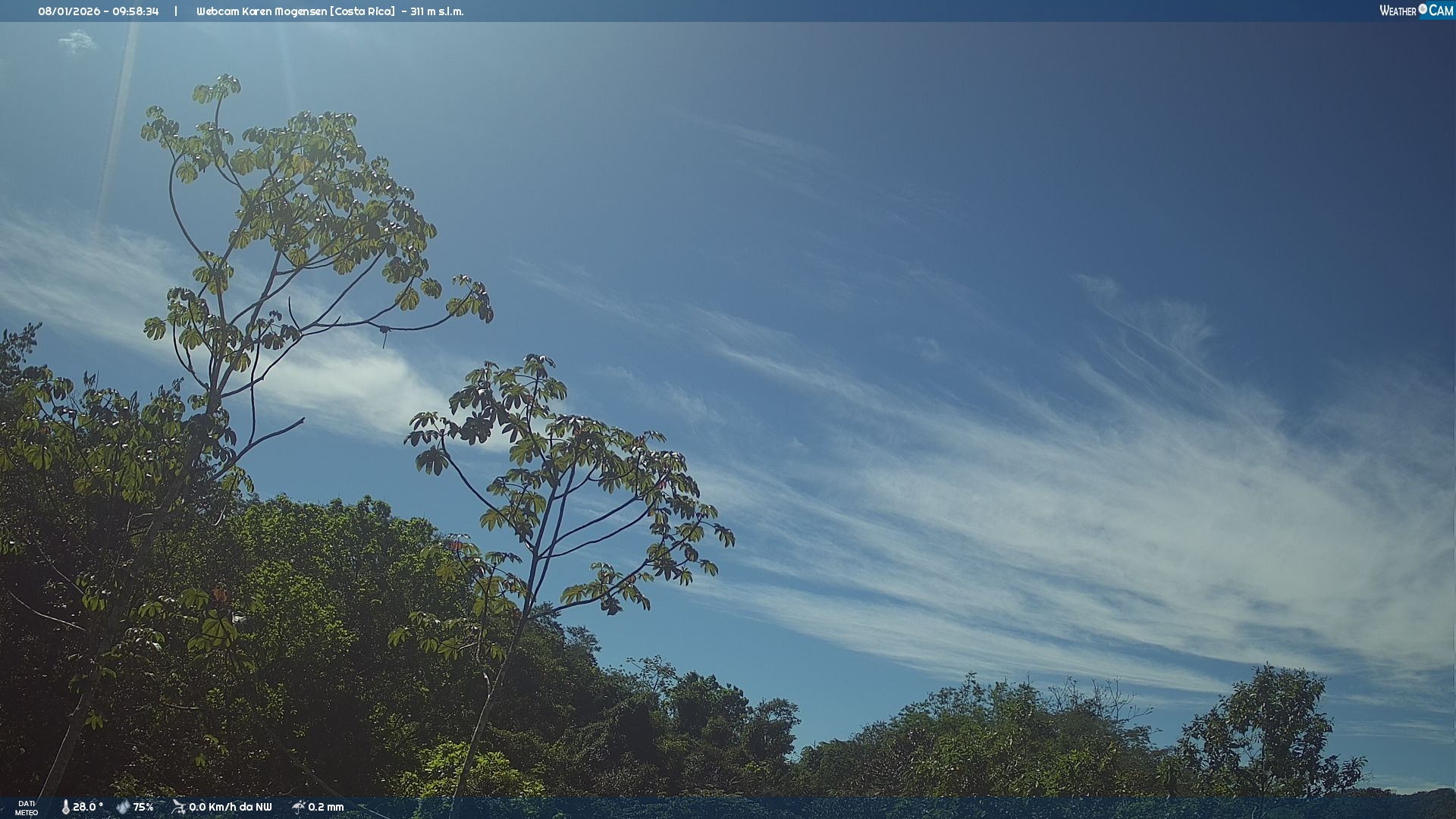1456x819 pixels.
Task: Click the small cloud near top-left corner
Action: coord(77,41)
